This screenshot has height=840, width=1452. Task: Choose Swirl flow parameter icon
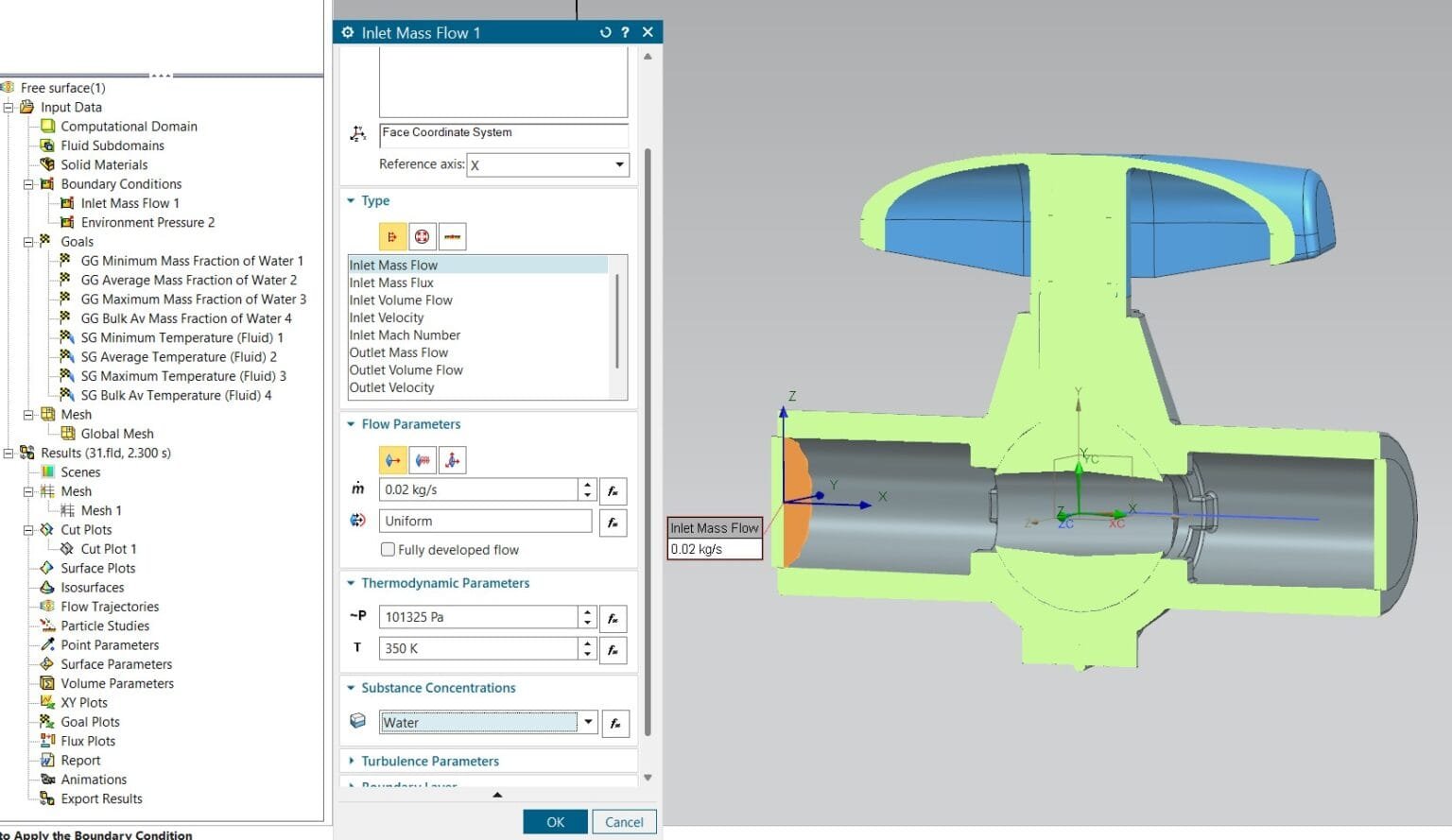[x=423, y=460]
